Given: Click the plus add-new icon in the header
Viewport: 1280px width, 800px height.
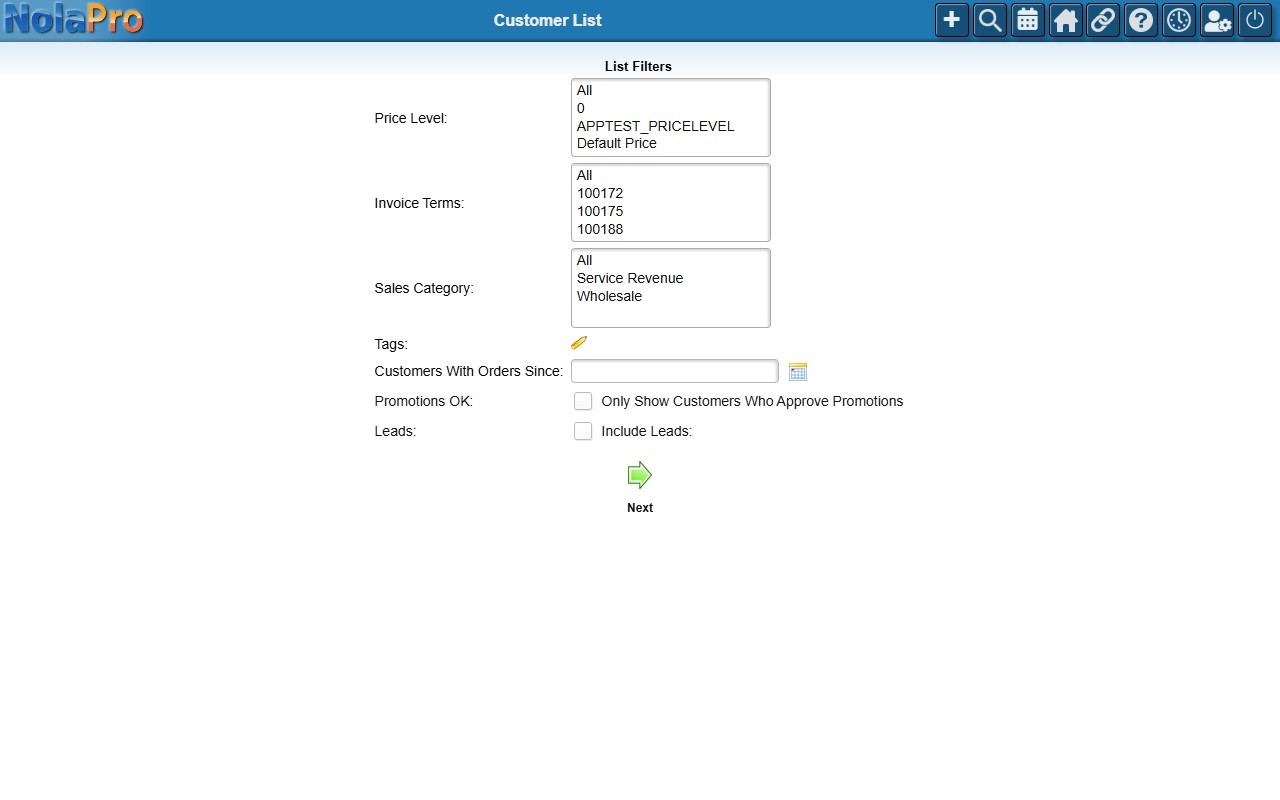Looking at the screenshot, I should (952, 20).
